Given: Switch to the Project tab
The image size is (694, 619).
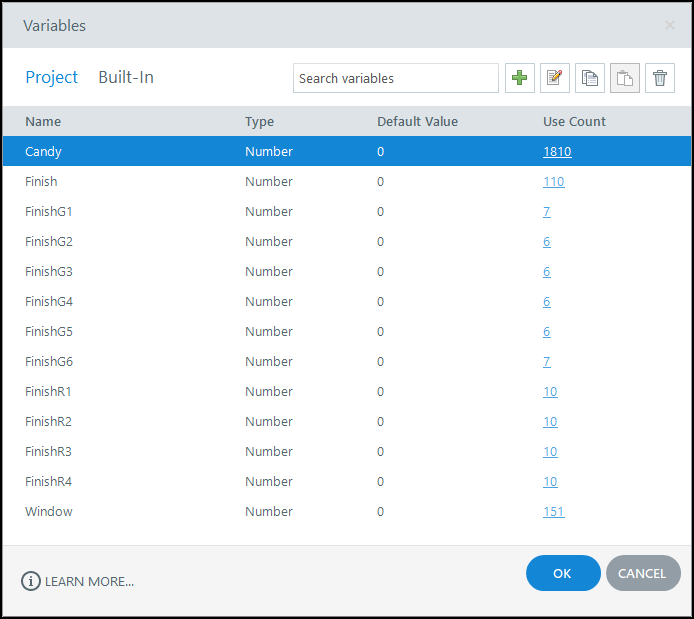Looking at the screenshot, I should 52,77.
